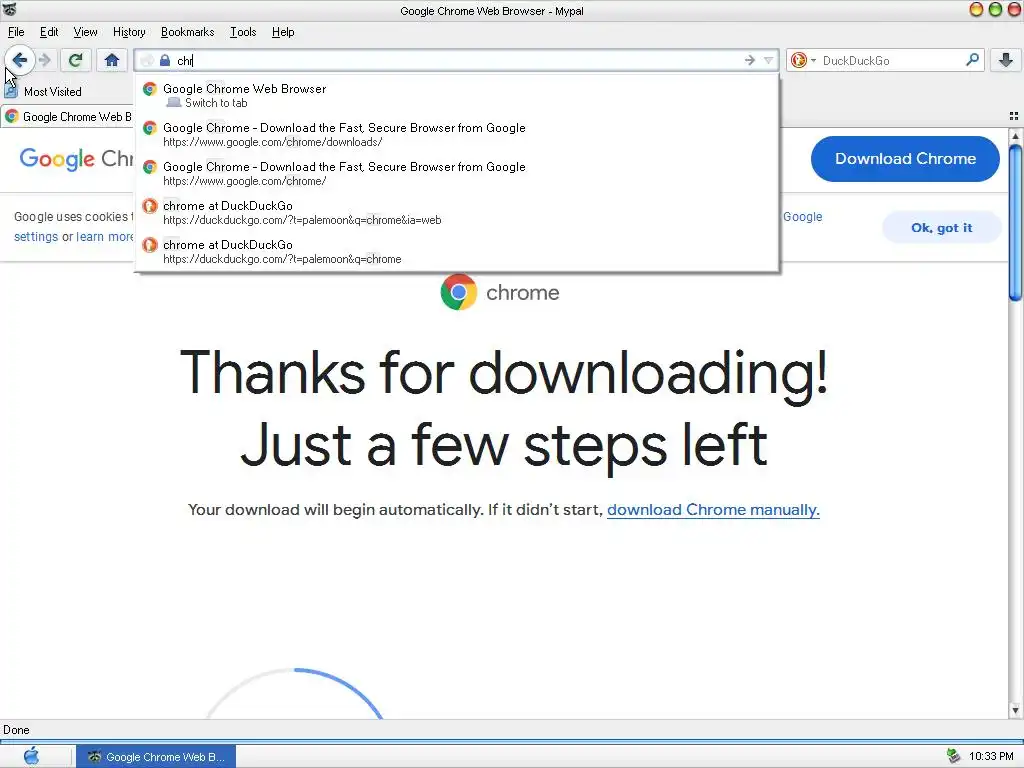
Task: Reload the page with the refresh icon
Action: (x=75, y=61)
